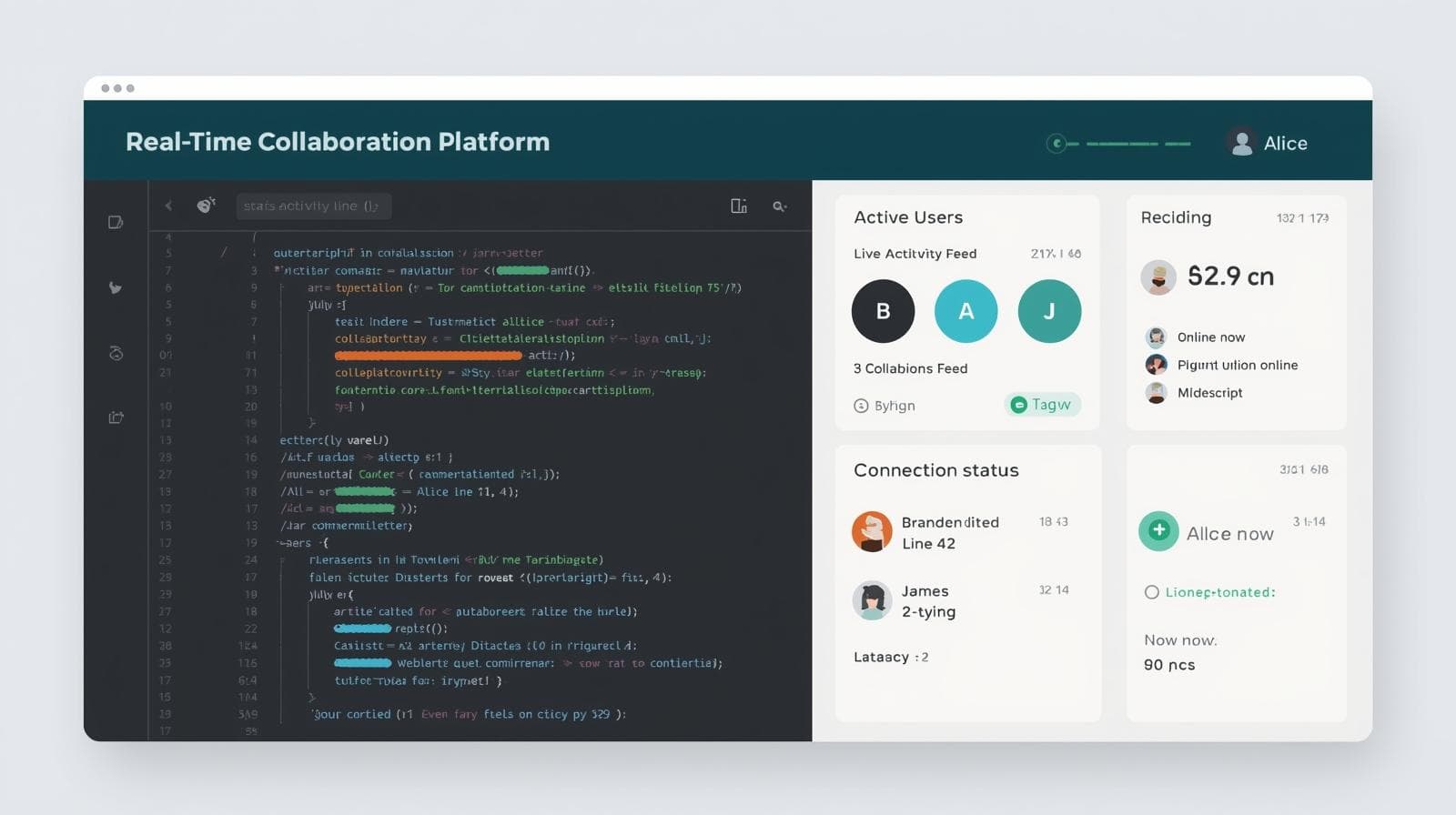Image resolution: width=1456 pixels, height=815 pixels.
Task: Click the code line containing 'Alice ine 11, 4'
Action: coord(400,492)
